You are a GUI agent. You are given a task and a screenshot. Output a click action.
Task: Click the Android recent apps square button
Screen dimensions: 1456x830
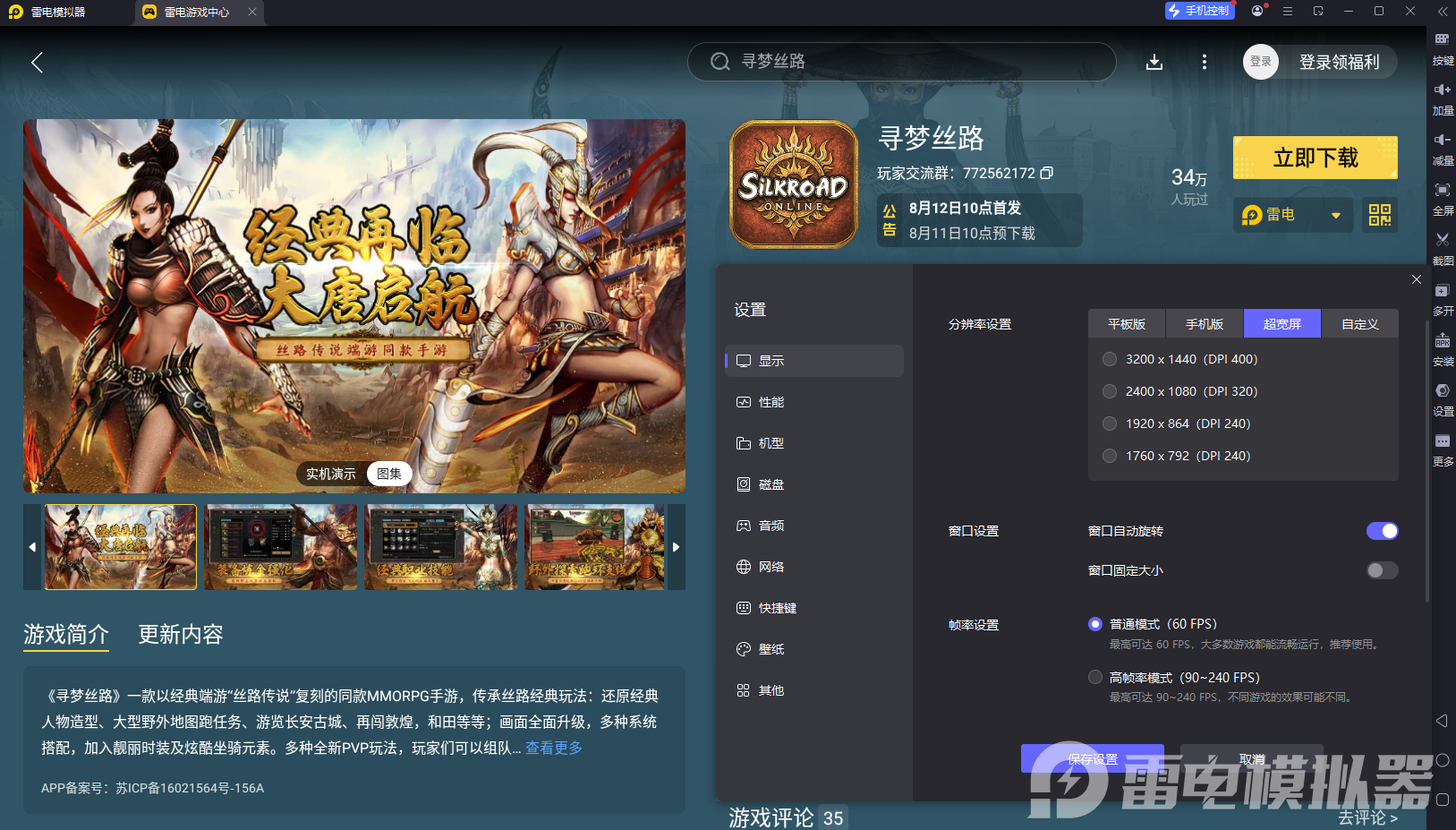click(1442, 800)
